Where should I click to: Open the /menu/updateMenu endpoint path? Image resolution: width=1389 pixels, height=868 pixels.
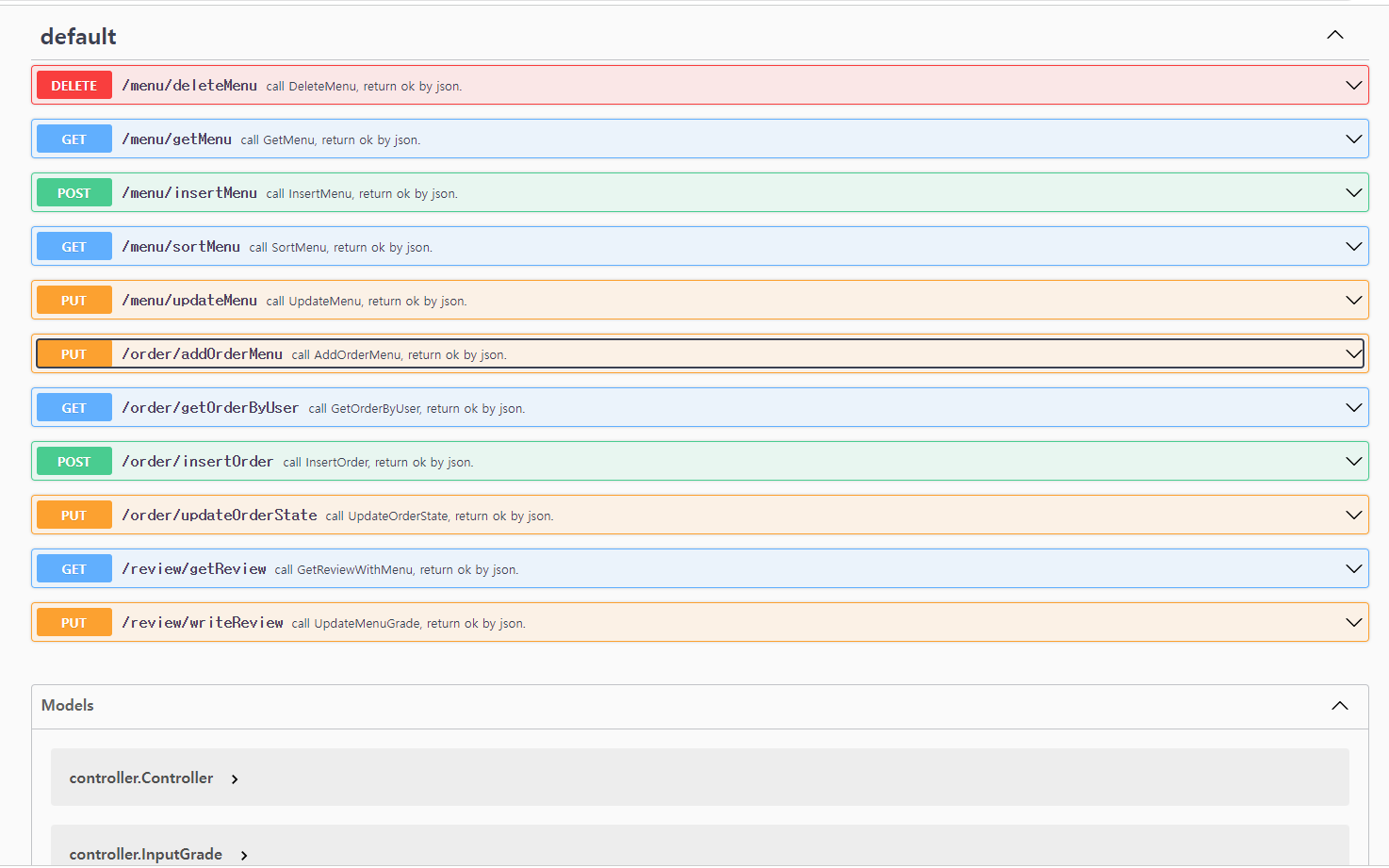(189, 301)
